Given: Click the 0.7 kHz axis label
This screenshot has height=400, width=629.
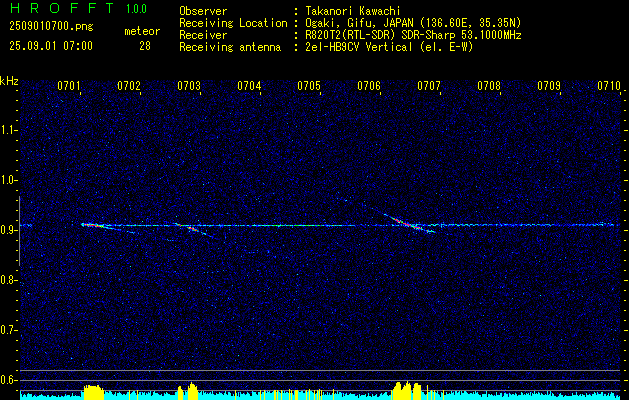Looking at the screenshot, I should pos(8,330).
